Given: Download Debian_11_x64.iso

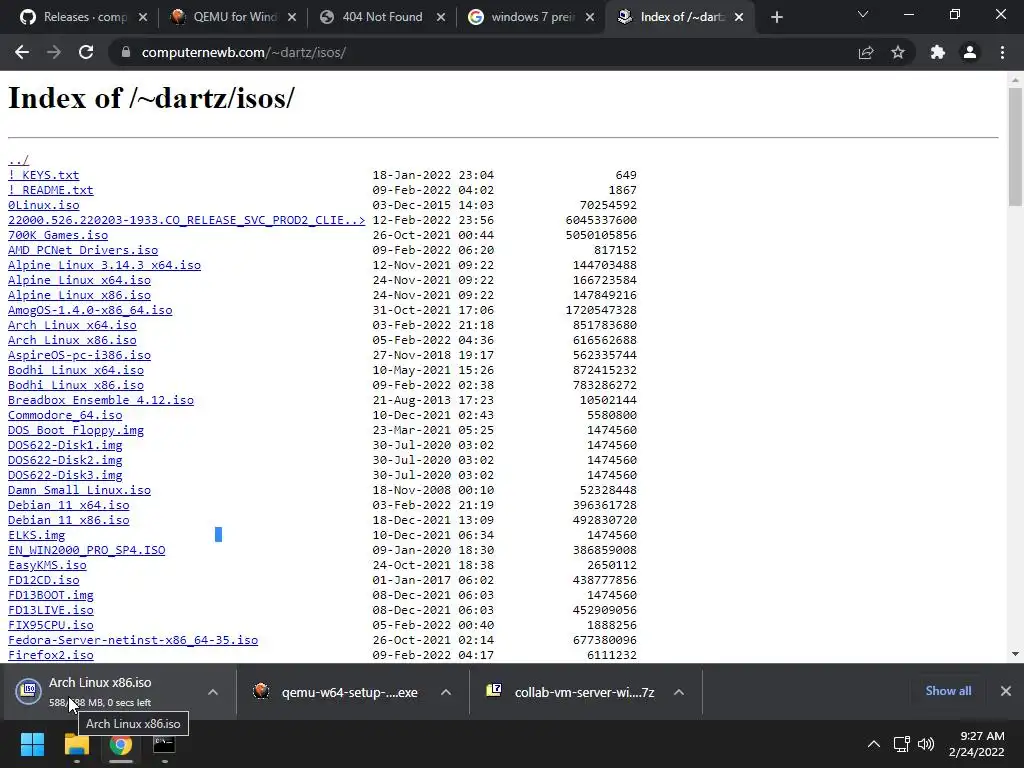Looking at the screenshot, I should (x=68, y=505).
